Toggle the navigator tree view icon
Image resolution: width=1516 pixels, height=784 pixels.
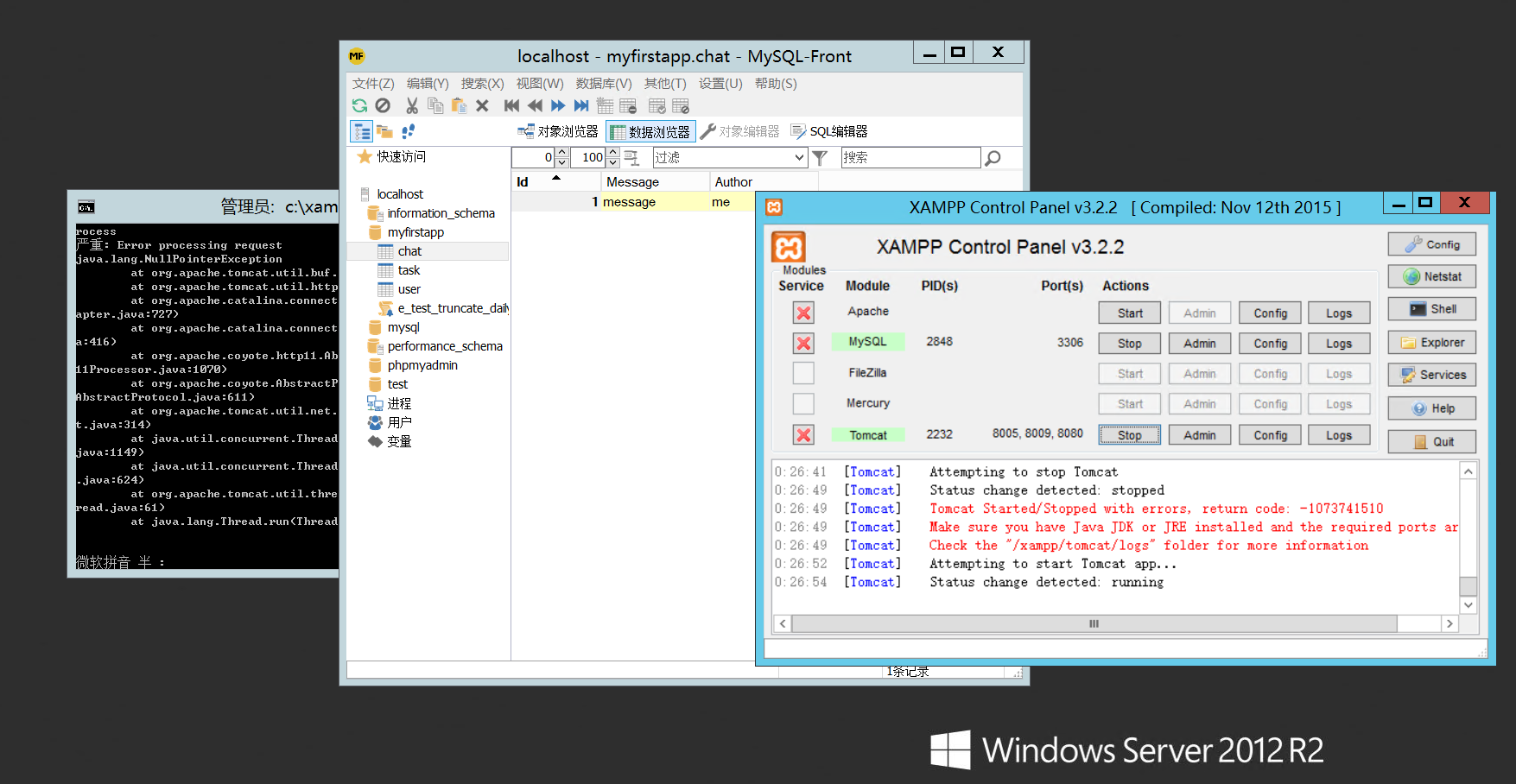[x=361, y=131]
